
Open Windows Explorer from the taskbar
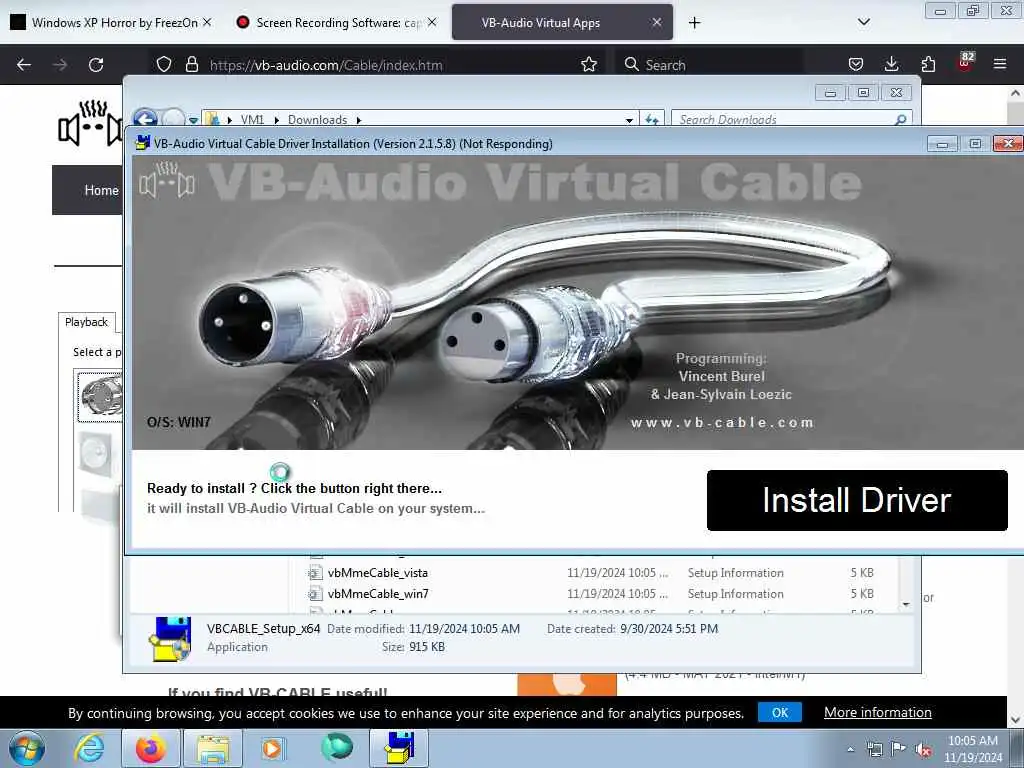click(x=213, y=748)
